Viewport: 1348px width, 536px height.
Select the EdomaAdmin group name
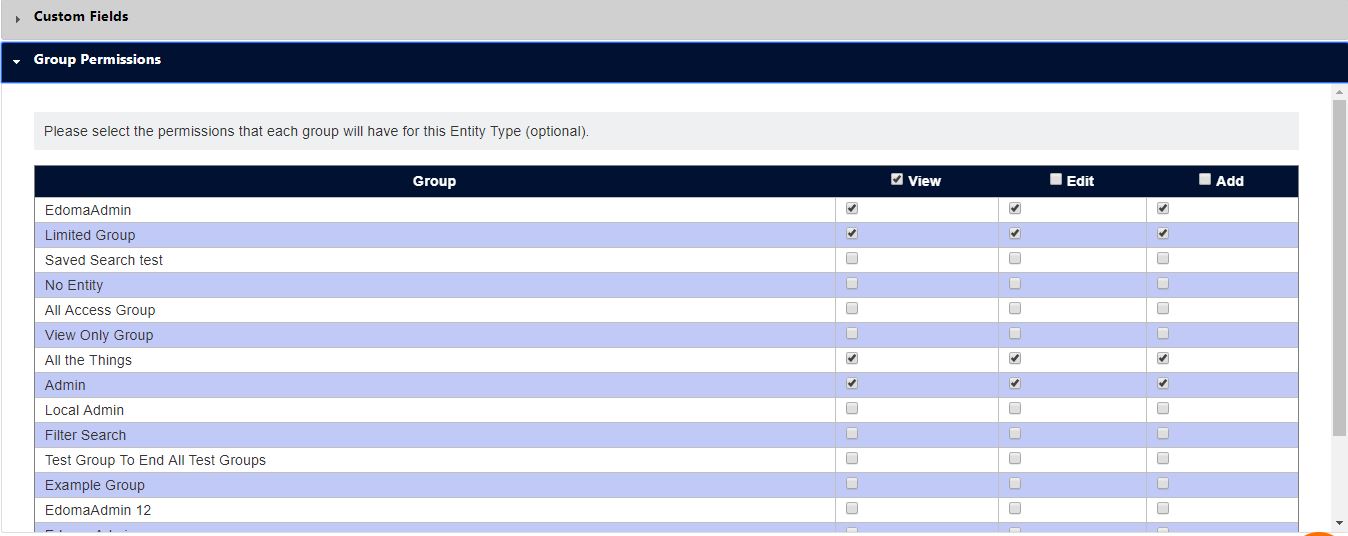(x=88, y=210)
